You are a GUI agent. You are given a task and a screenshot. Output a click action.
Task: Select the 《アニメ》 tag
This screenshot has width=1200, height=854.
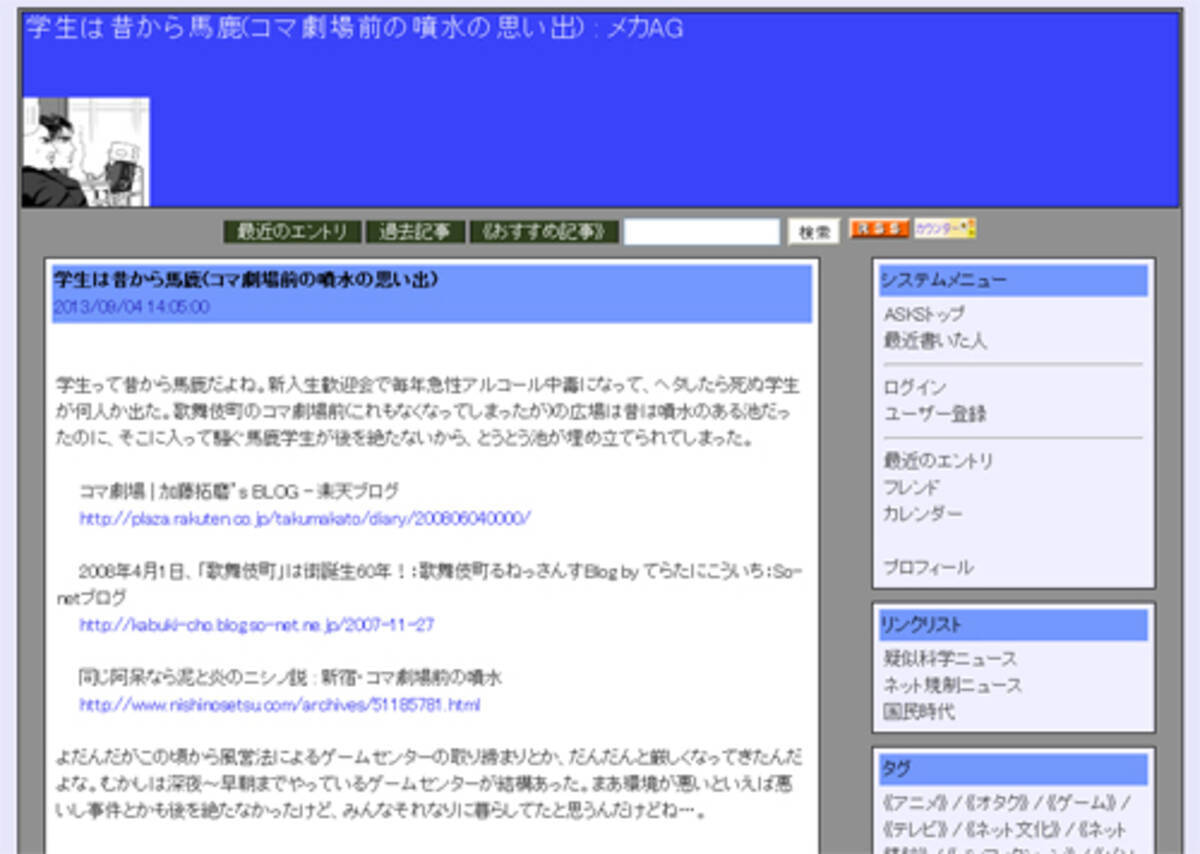click(x=913, y=803)
